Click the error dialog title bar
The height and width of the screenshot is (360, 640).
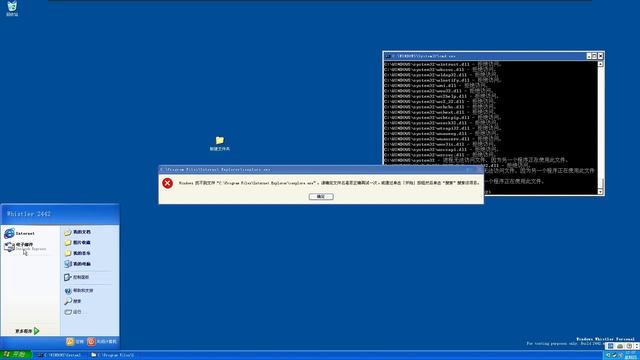[321, 169]
